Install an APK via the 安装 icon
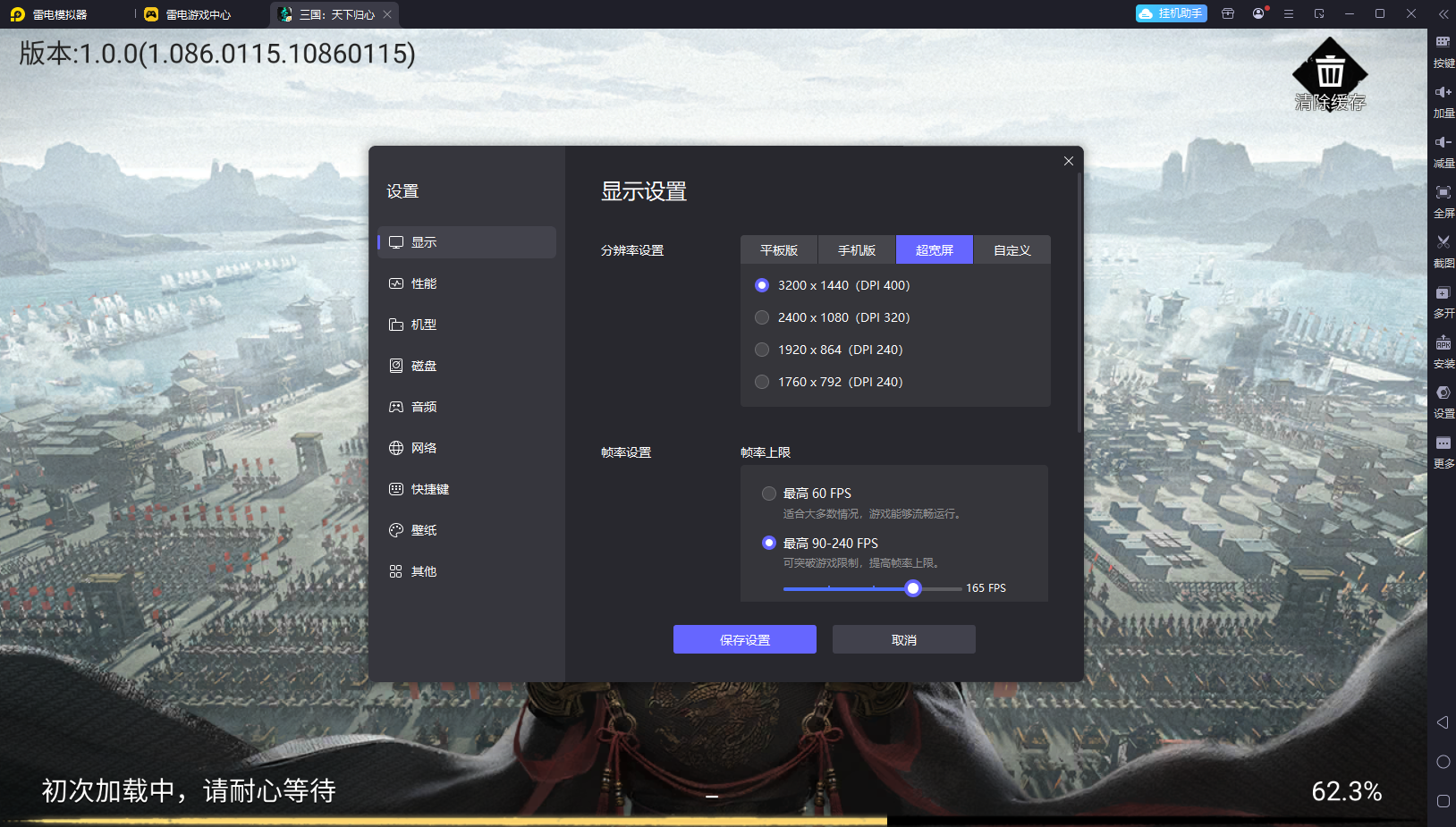 [1443, 352]
